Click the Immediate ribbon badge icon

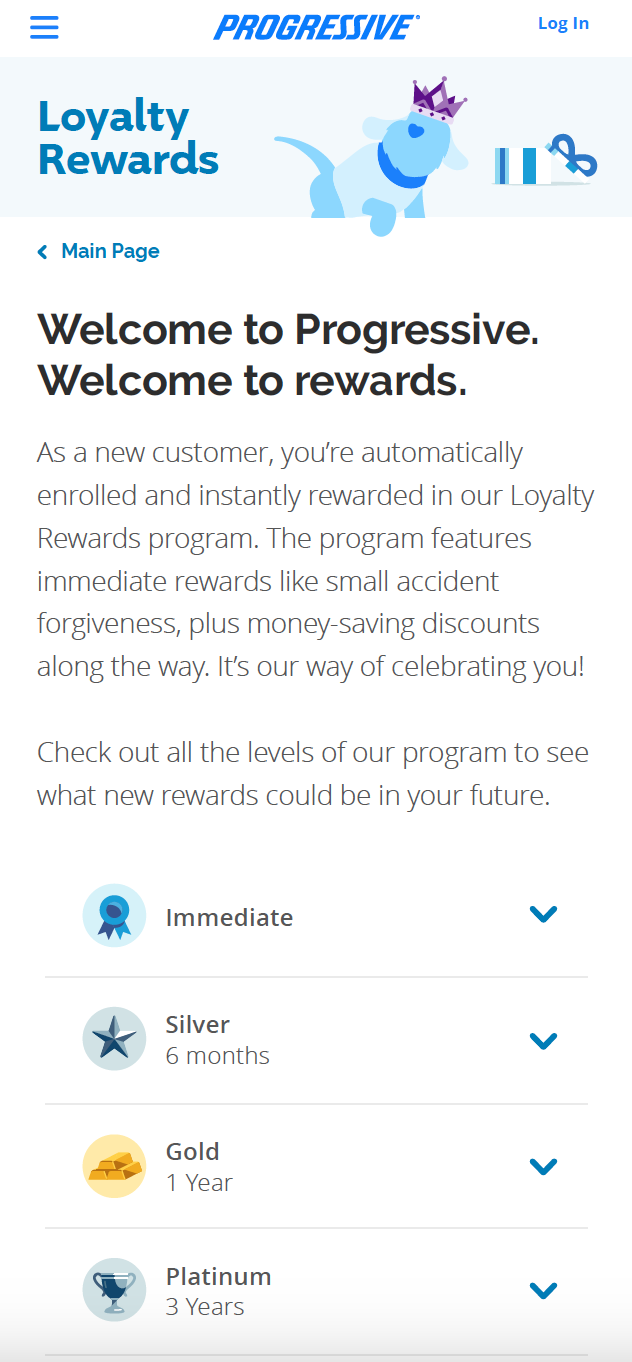[x=114, y=916]
